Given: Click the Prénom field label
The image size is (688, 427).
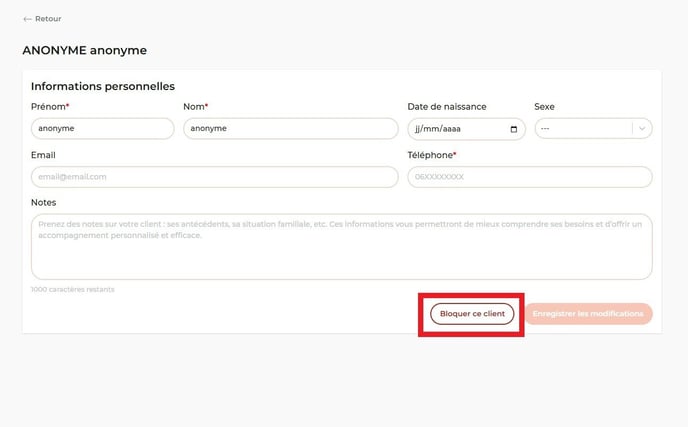Looking at the screenshot, I should pos(50,107).
